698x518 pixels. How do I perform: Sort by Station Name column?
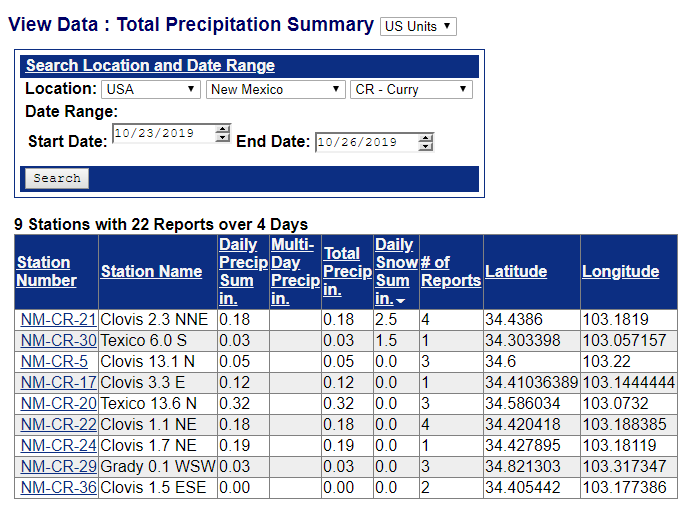click(x=151, y=271)
